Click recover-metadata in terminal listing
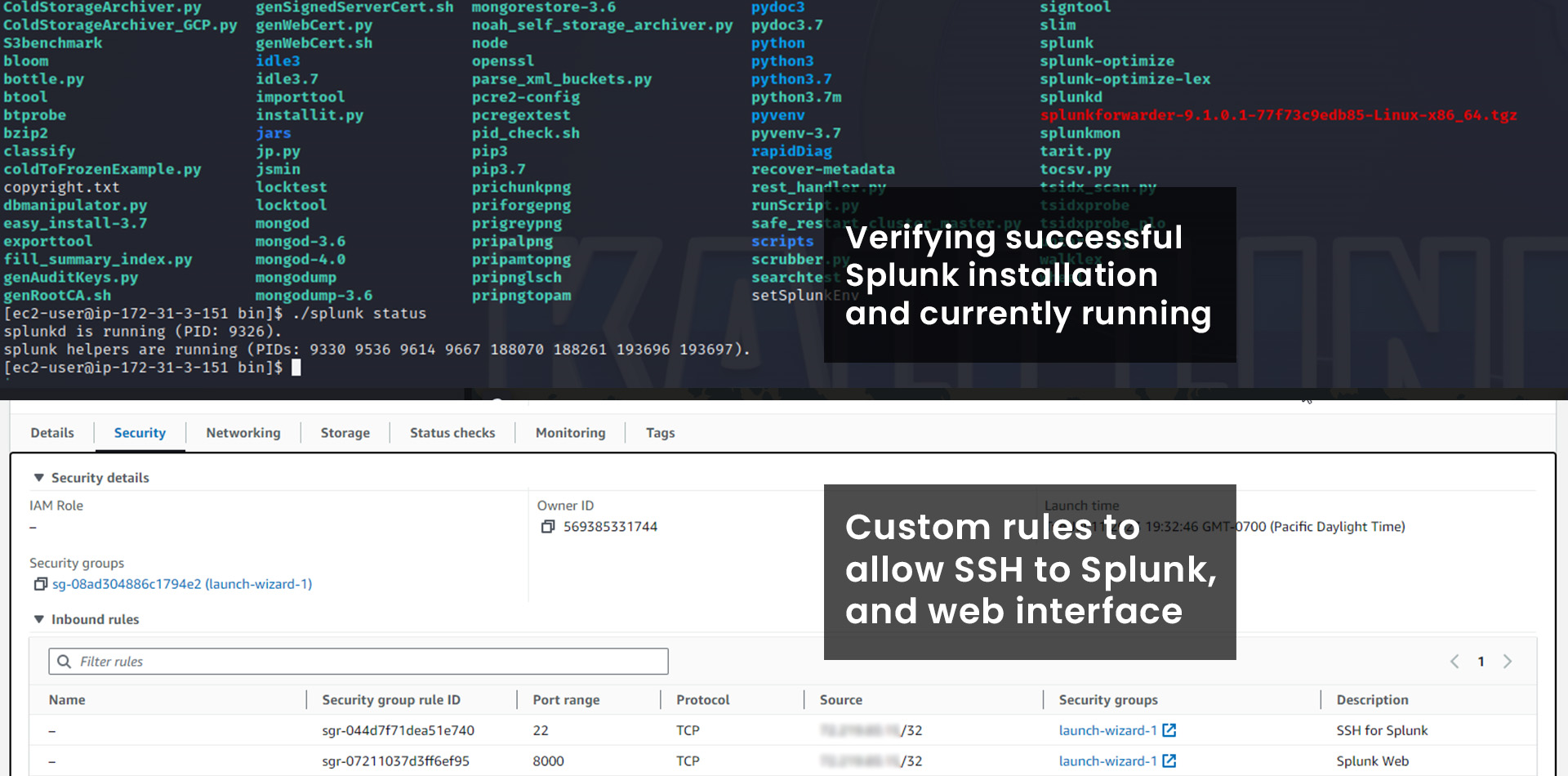The image size is (1568, 776). [x=823, y=169]
